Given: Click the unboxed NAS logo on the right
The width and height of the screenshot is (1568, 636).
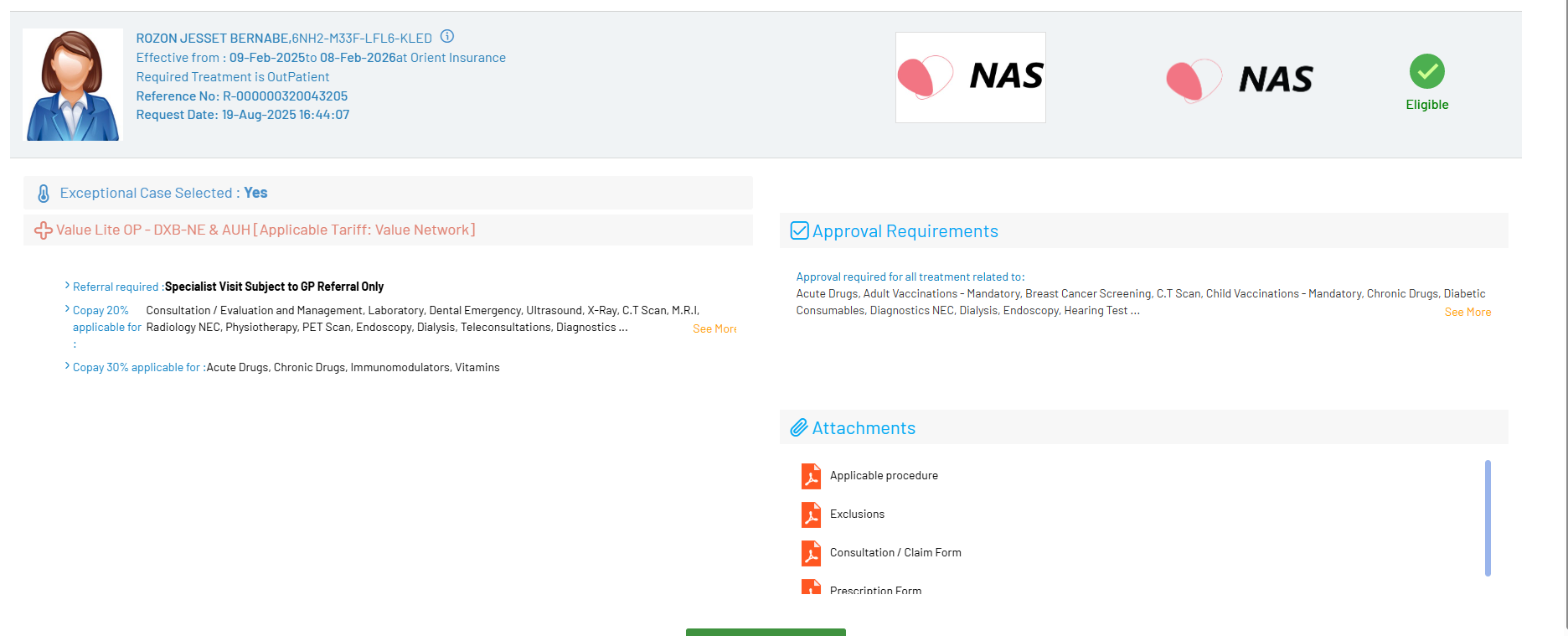Looking at the screenshot, I should (x=1240, y=80).
